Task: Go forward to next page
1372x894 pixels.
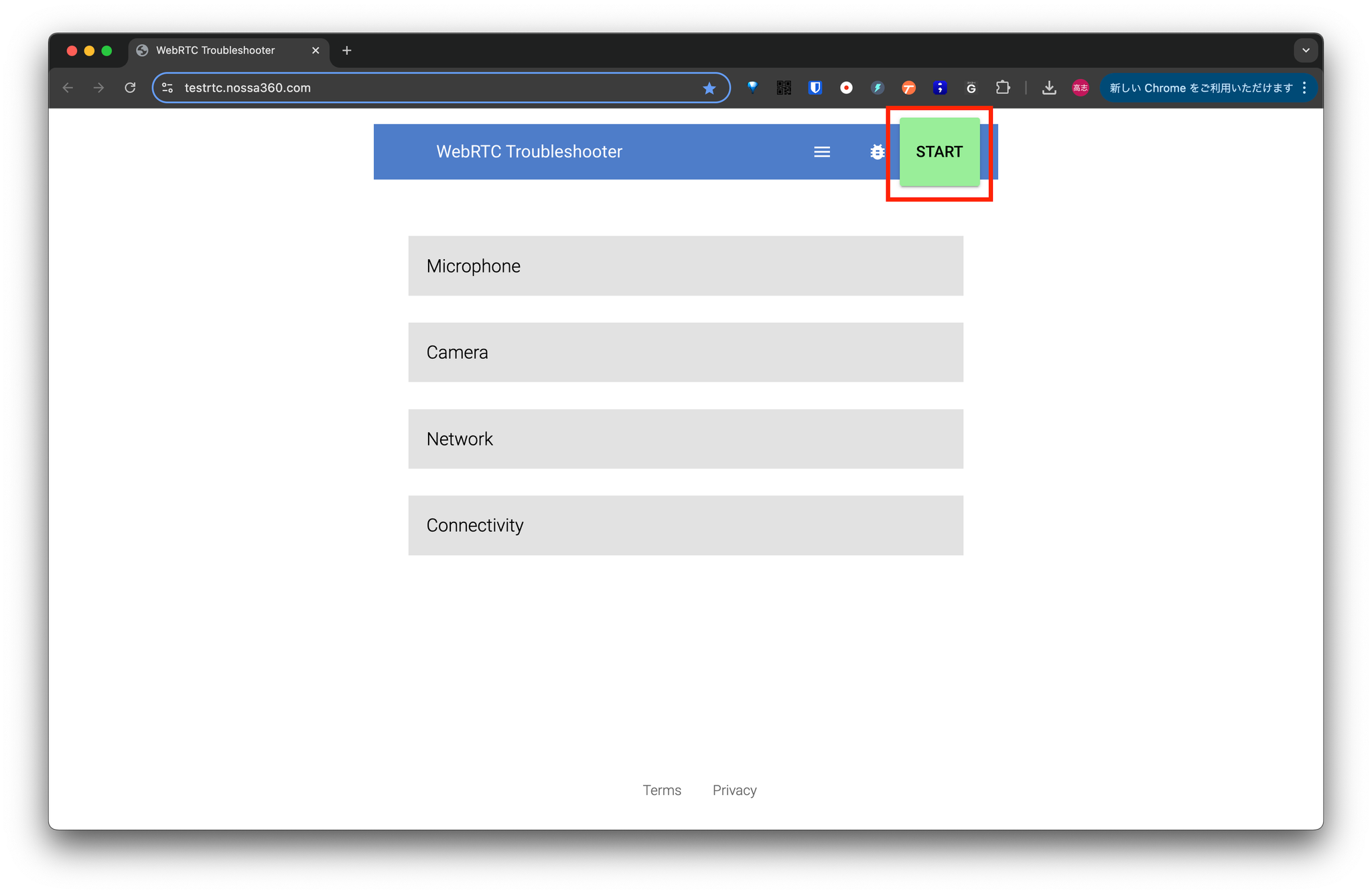Action: coord(98,88)
